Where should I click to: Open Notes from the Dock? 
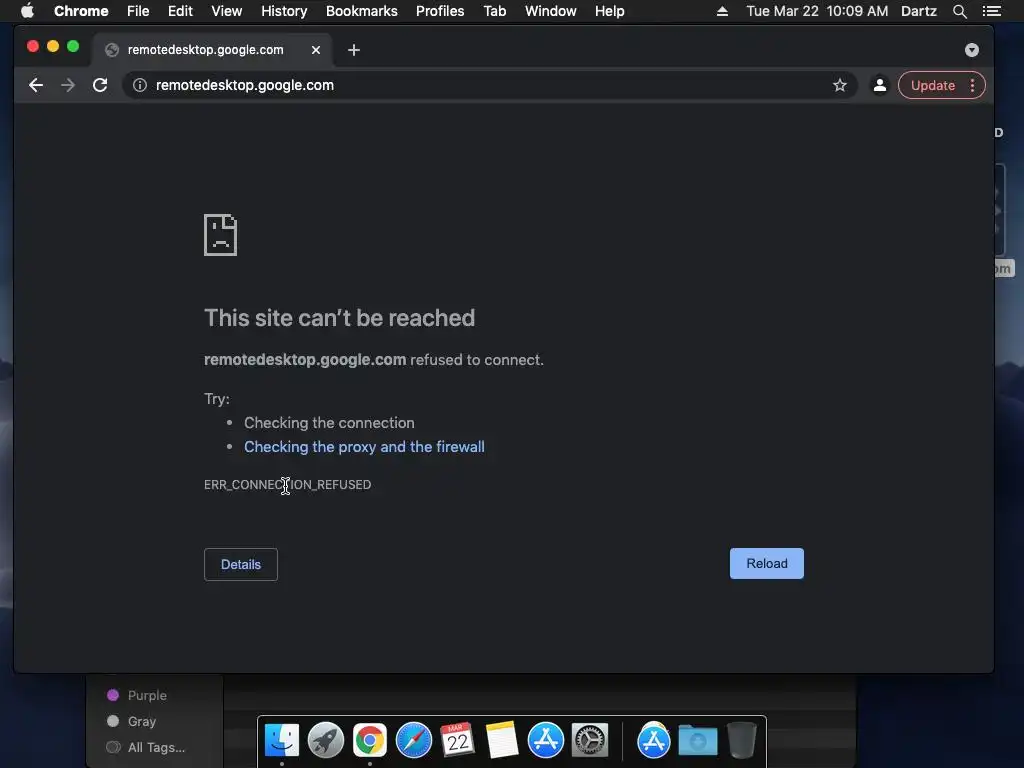coord(502,740)
